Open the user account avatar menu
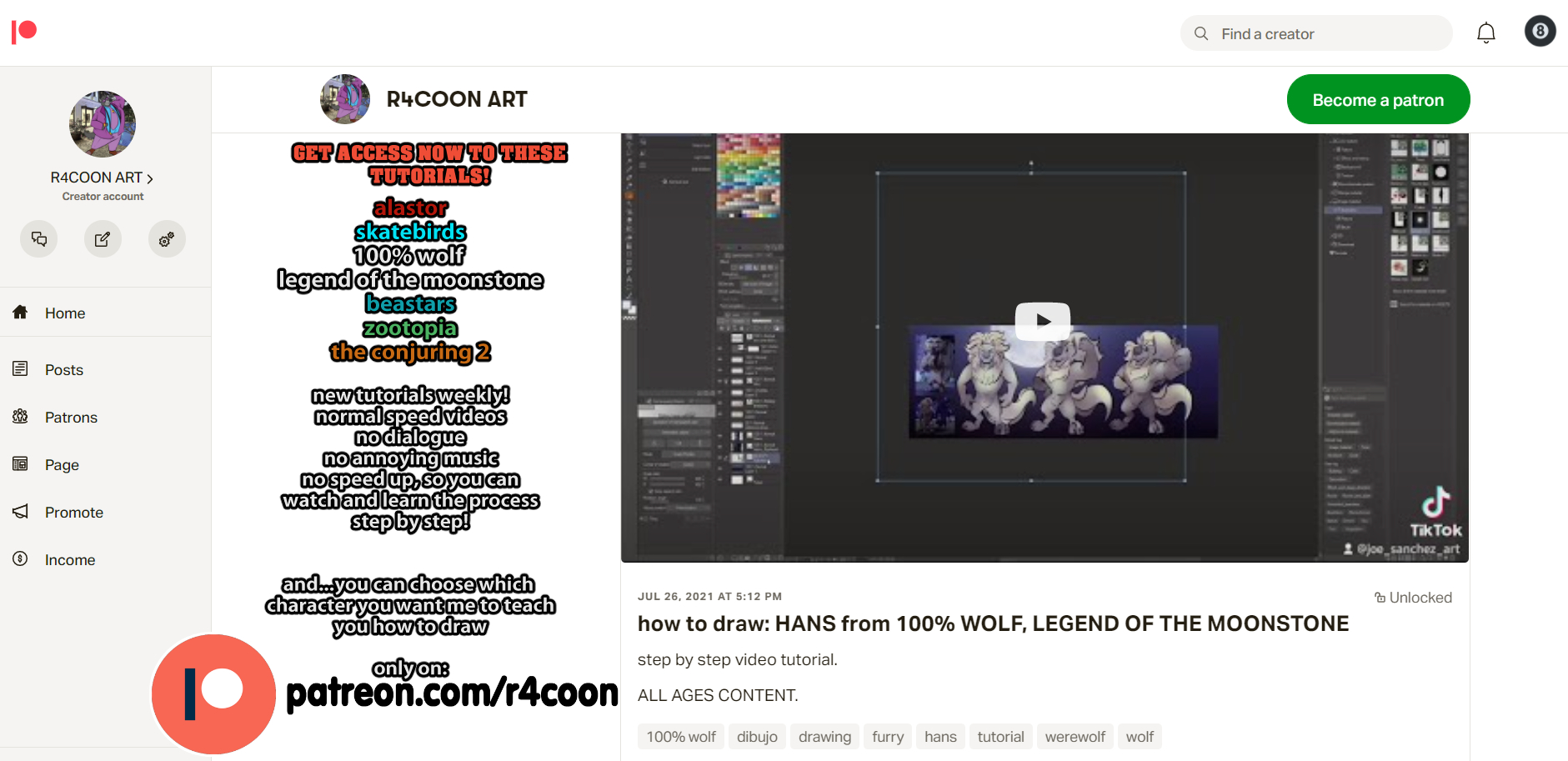The width and height of the screenshot is (1568, 761). click(1540, 32)
